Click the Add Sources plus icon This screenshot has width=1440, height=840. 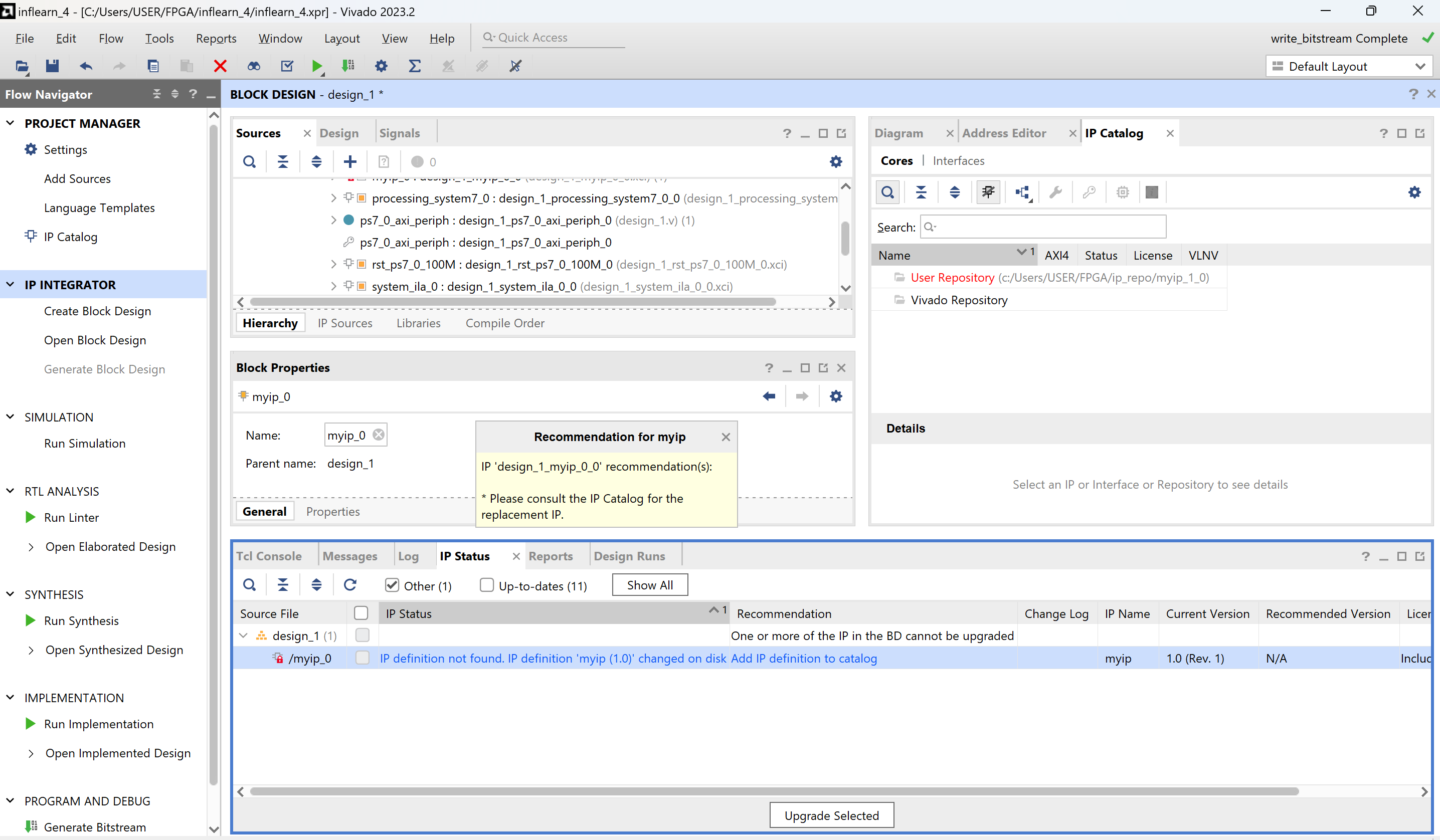[x=350, y=161]
